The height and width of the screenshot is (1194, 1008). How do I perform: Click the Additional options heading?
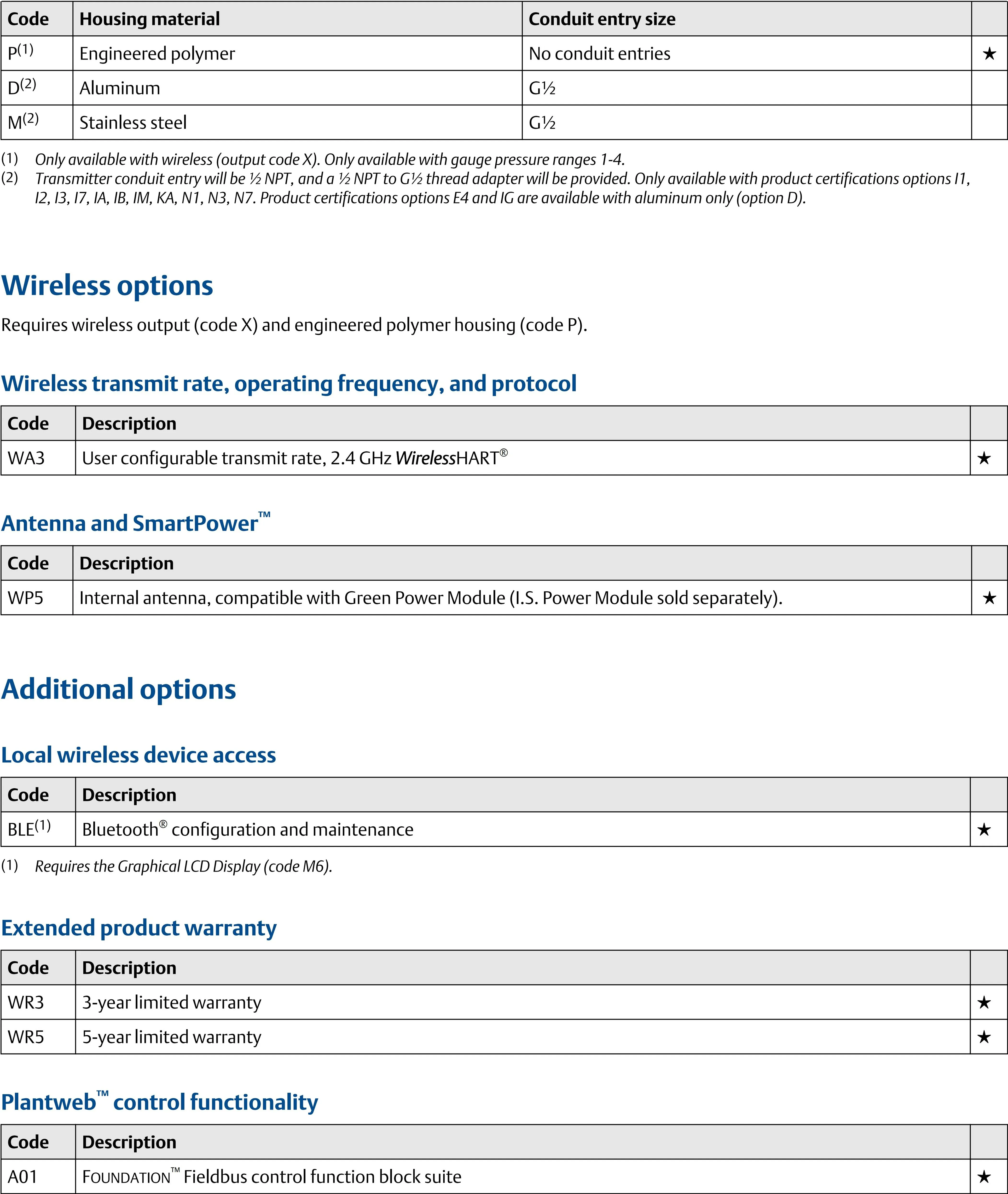point(119,690)
